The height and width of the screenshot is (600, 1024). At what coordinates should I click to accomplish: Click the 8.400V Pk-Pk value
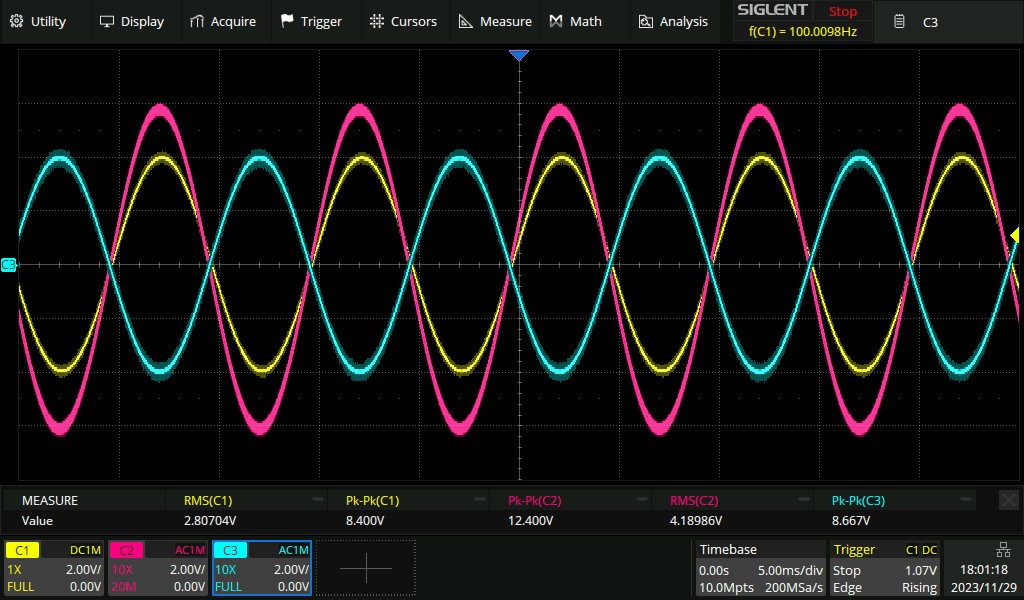point(364,521)
